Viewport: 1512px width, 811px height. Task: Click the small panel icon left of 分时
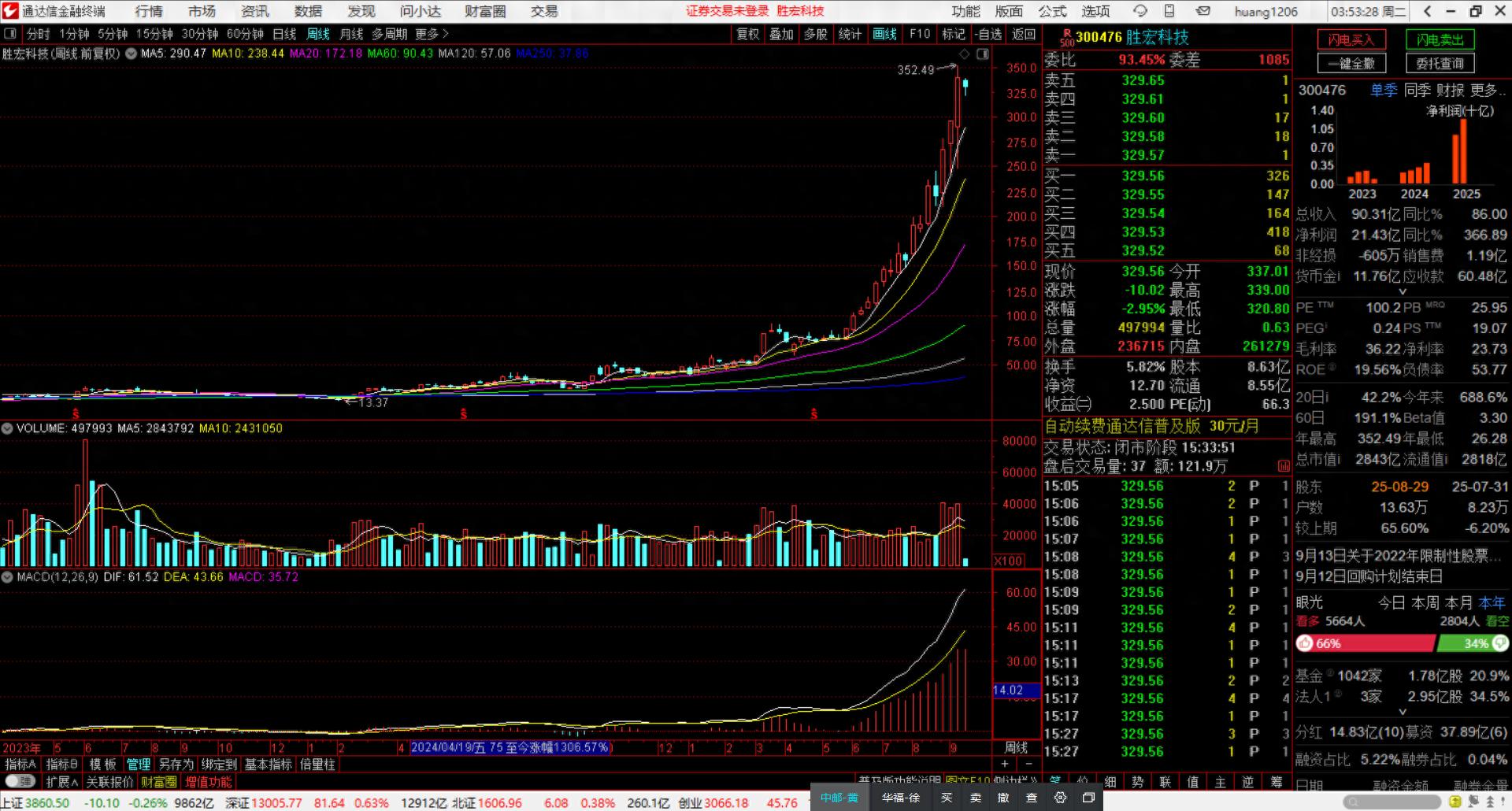point(10,34)
